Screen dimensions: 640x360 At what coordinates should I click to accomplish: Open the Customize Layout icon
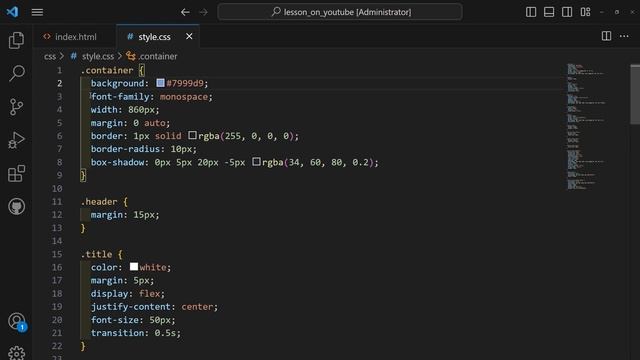[x=585, y=12]
